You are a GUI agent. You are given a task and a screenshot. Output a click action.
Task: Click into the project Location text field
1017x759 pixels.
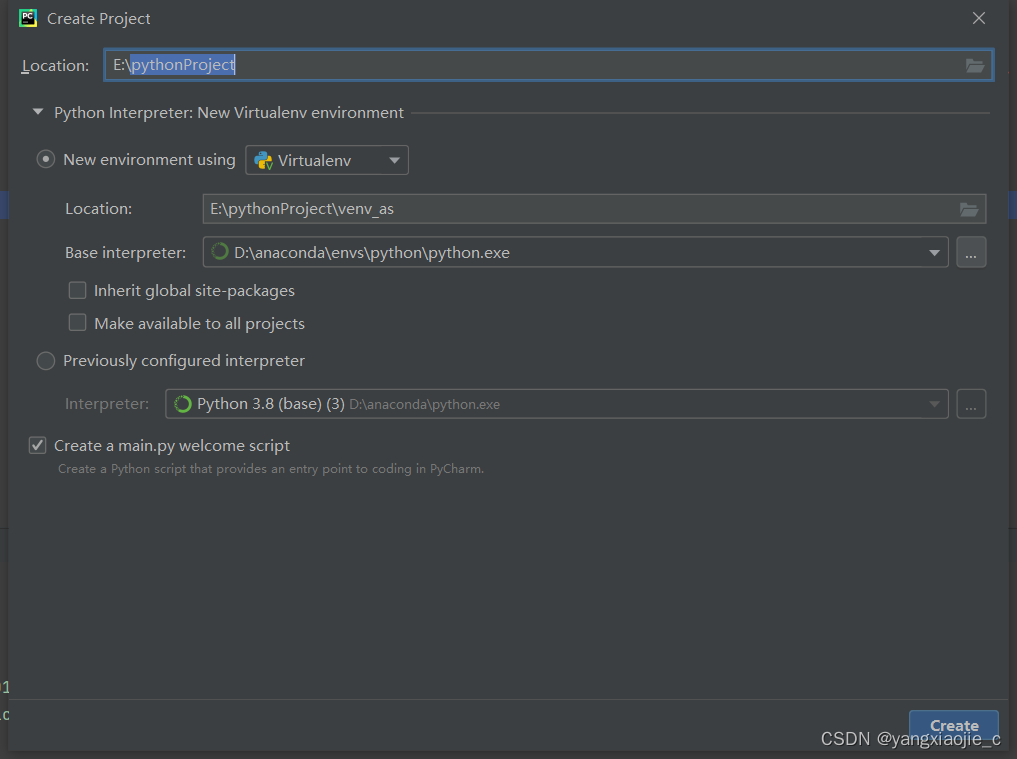pyautogui.click(x=548, y=65)
